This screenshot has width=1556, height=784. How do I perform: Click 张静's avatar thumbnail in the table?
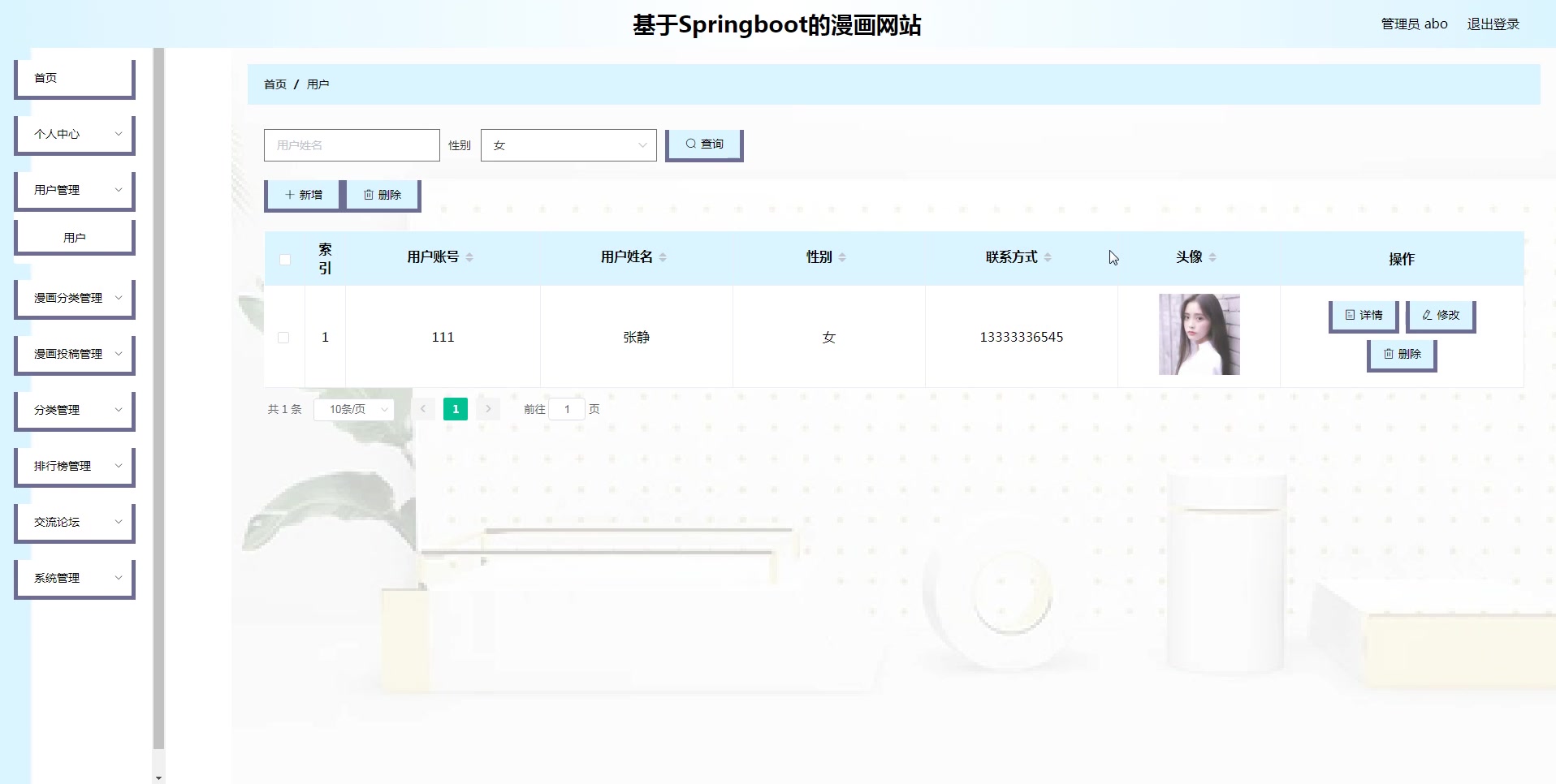point(1199,334)
